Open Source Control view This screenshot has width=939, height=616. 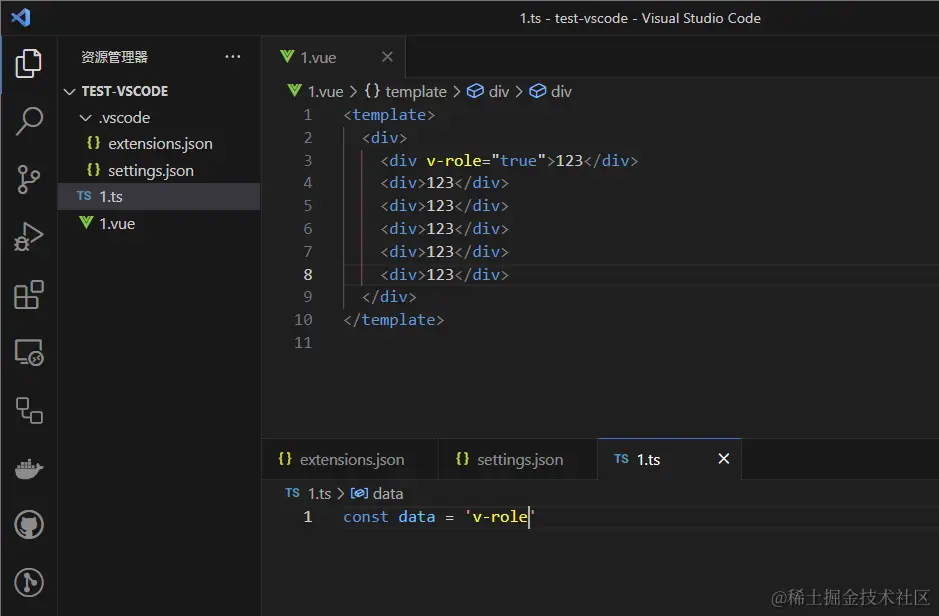click(x=29, y=180)
